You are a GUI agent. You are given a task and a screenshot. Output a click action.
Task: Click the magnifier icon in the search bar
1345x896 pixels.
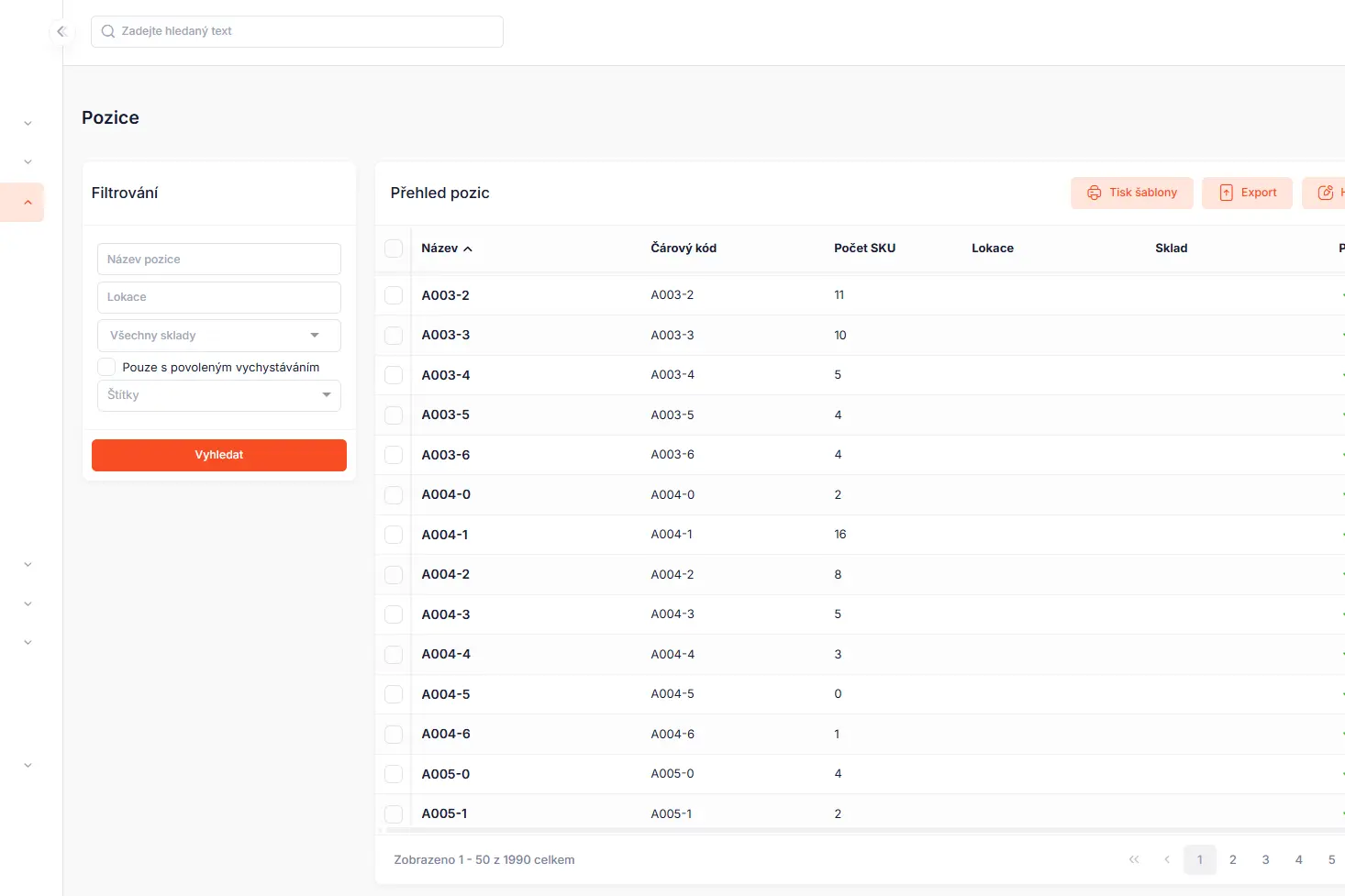[x=108, y=31]
